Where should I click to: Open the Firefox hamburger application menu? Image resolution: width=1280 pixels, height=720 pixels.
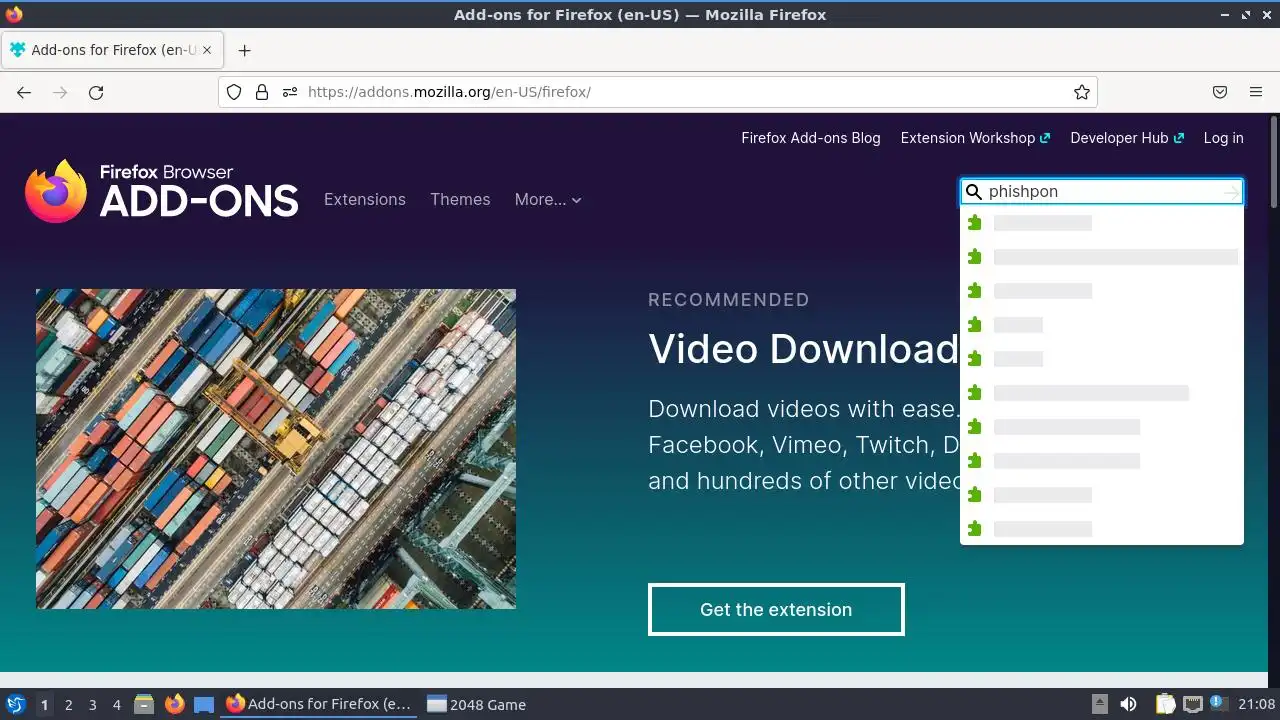pyautogui.click(x=1256, y=92)
